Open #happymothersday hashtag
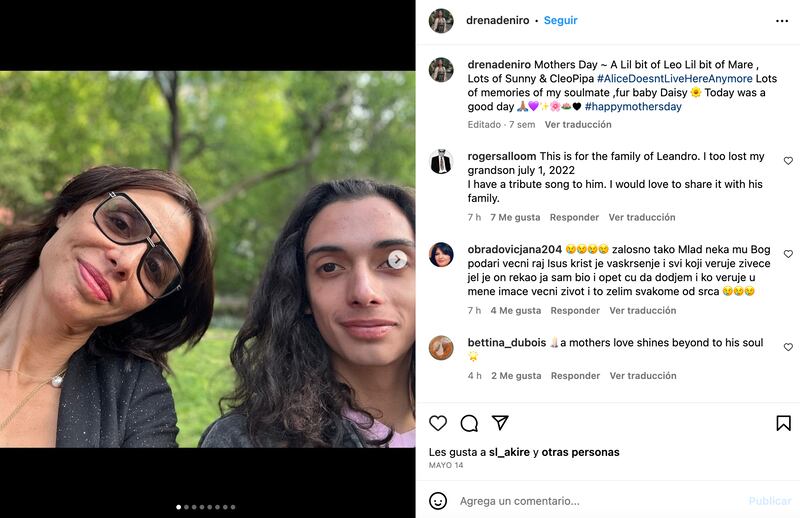The width and height of the screenshot is (800, 518). (633, 106)
